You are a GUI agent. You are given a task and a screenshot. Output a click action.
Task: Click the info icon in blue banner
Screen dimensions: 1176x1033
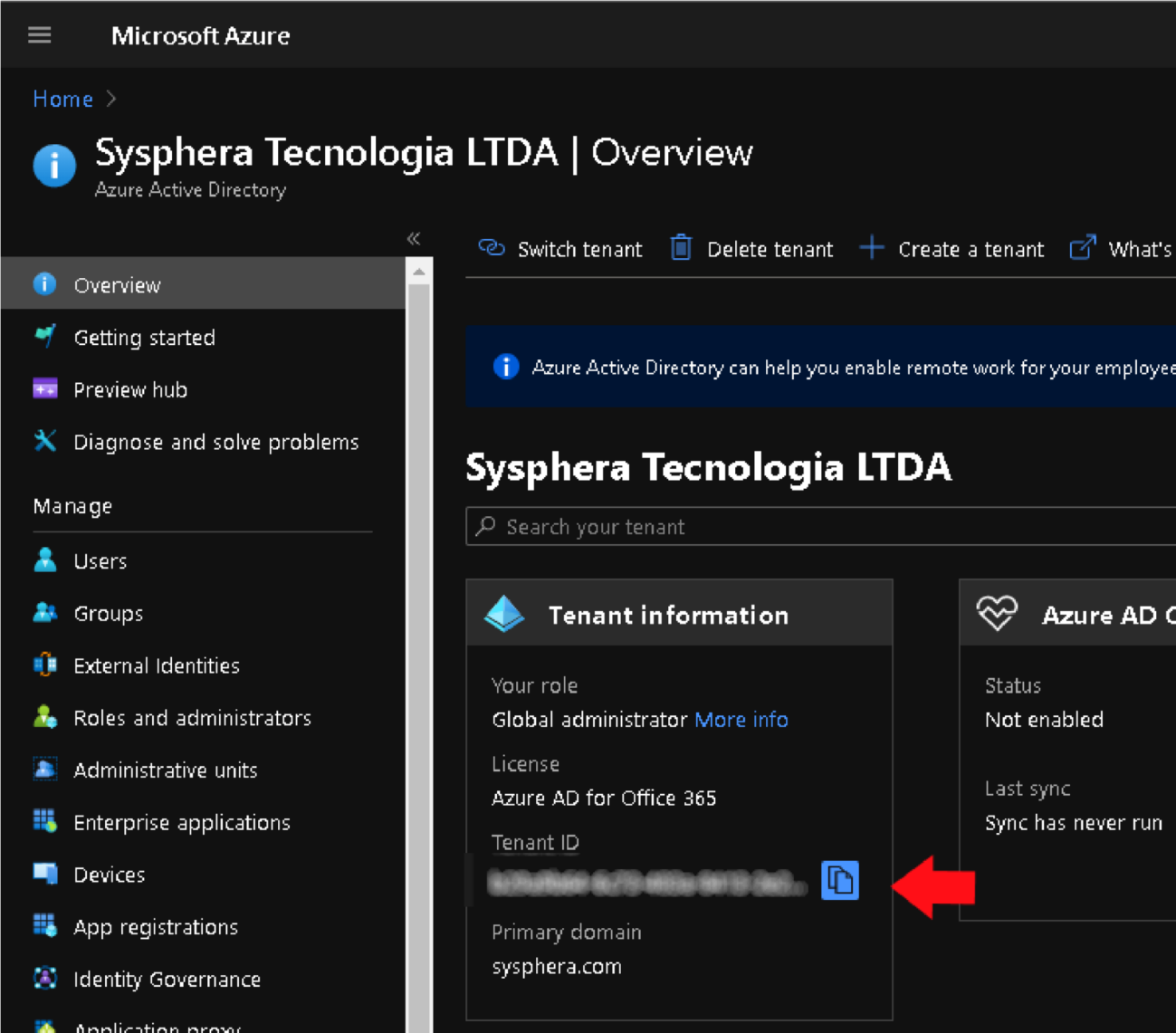click(506, 367)
